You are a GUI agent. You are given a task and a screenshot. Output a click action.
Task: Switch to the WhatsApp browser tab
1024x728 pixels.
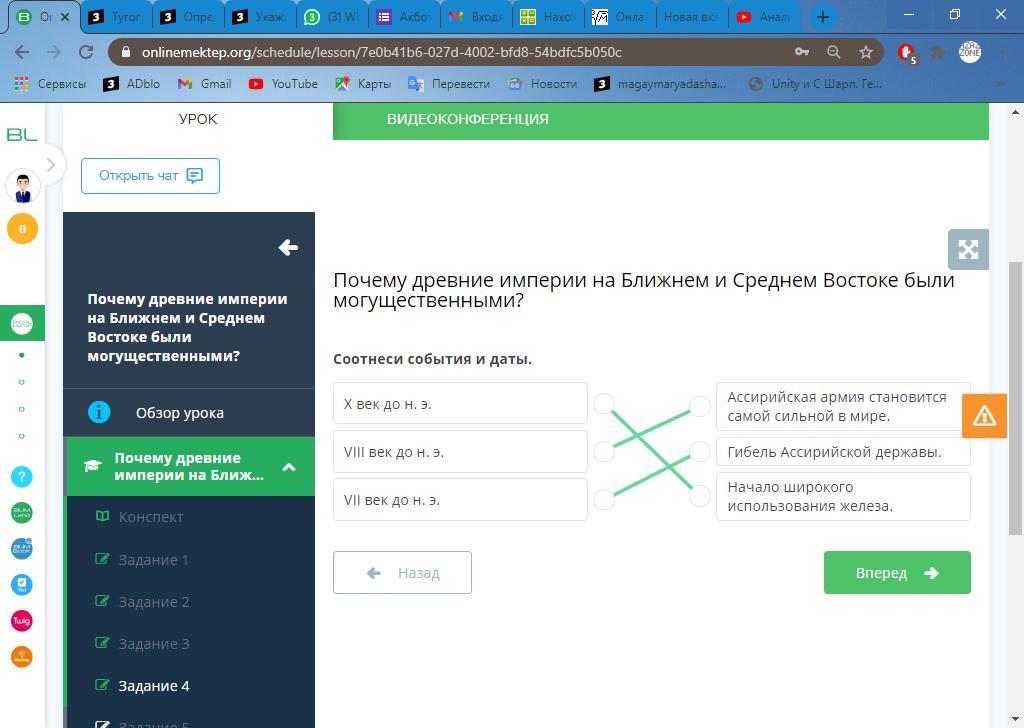pos(332,17)
